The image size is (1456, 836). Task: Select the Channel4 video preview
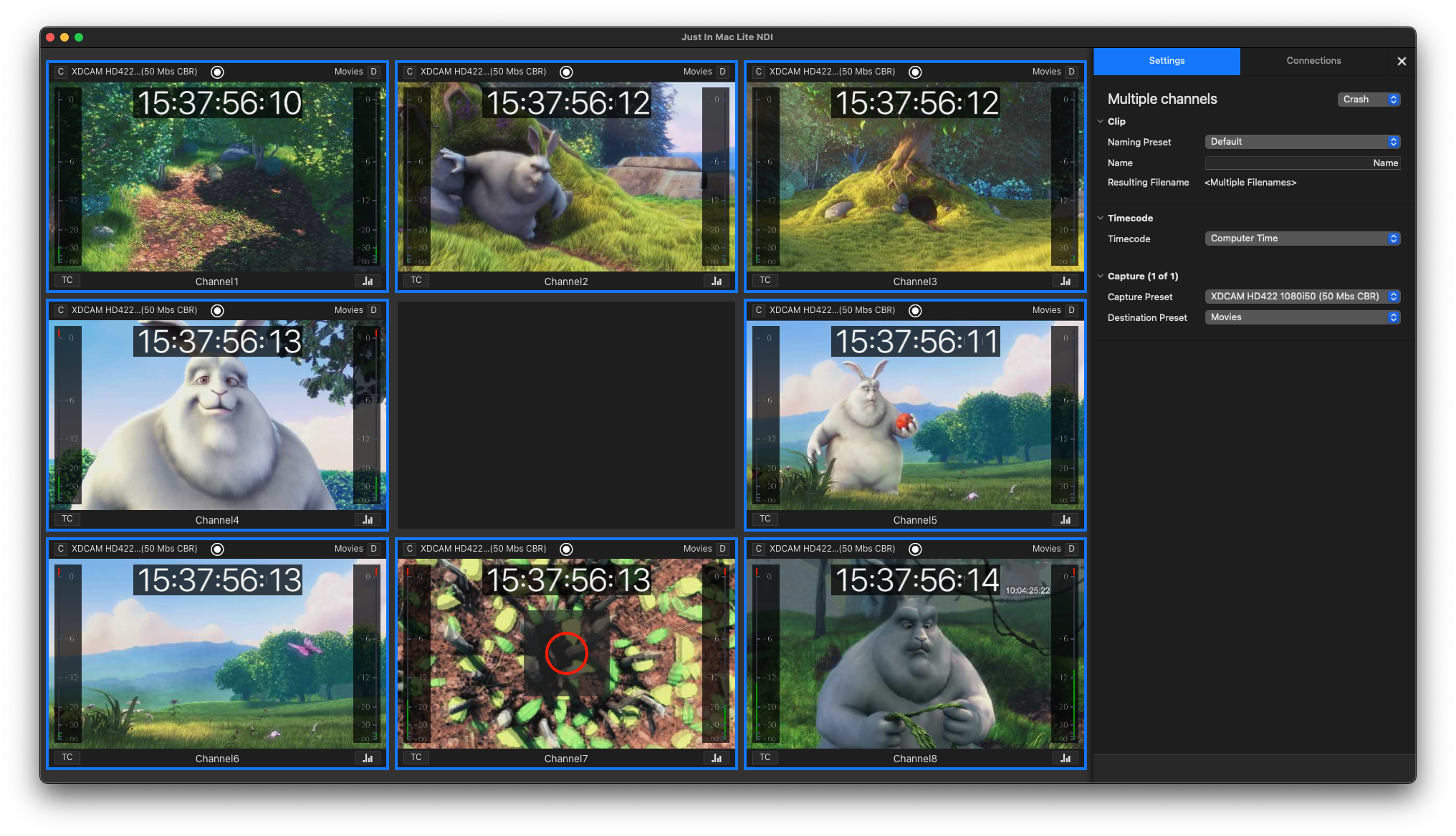pos(218,415)
